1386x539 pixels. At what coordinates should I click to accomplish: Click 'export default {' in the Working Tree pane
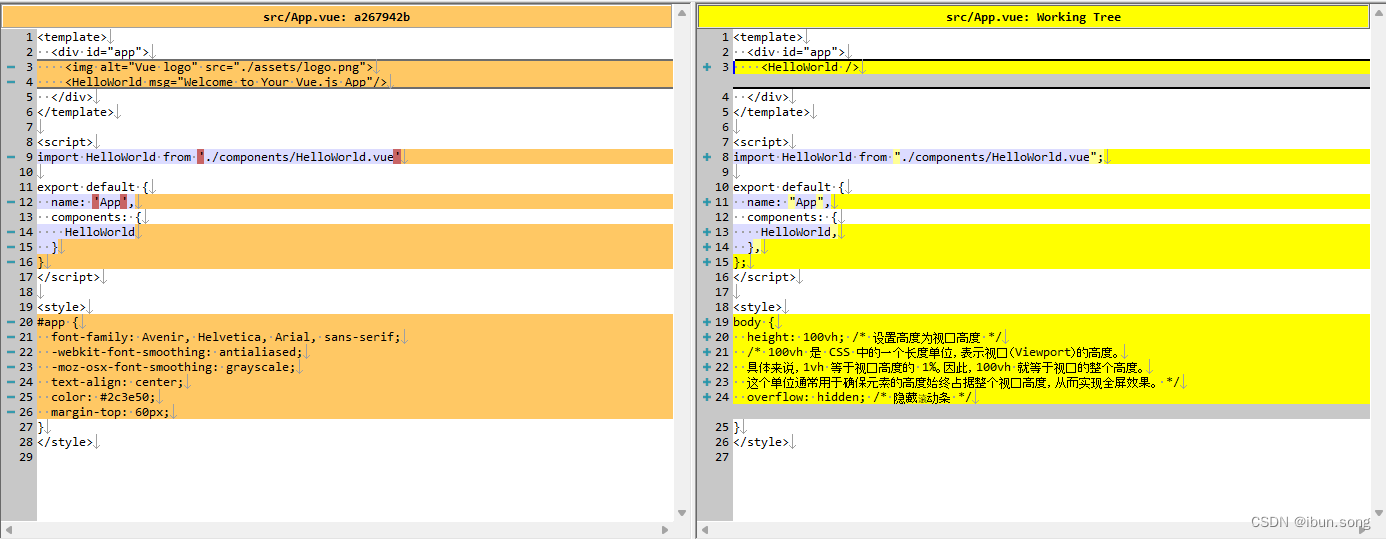coord(788,187)
